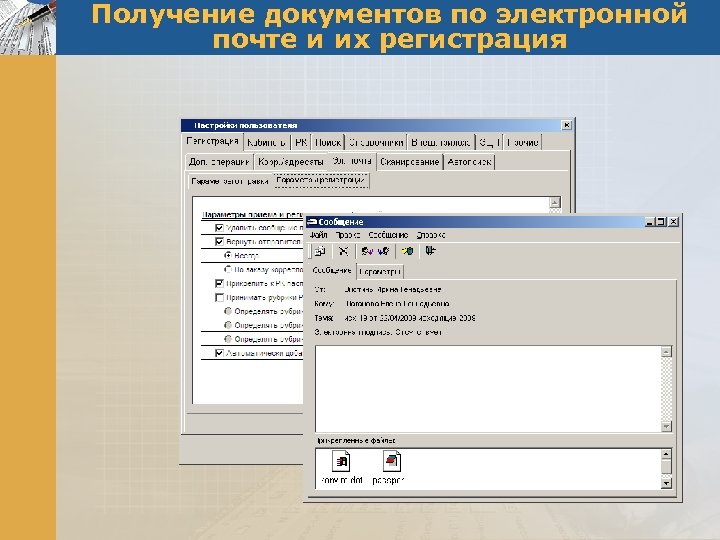Screen dimensions: 720x540
Task: Open the Поиск tab in user settings
Action: tap(328, 142)
